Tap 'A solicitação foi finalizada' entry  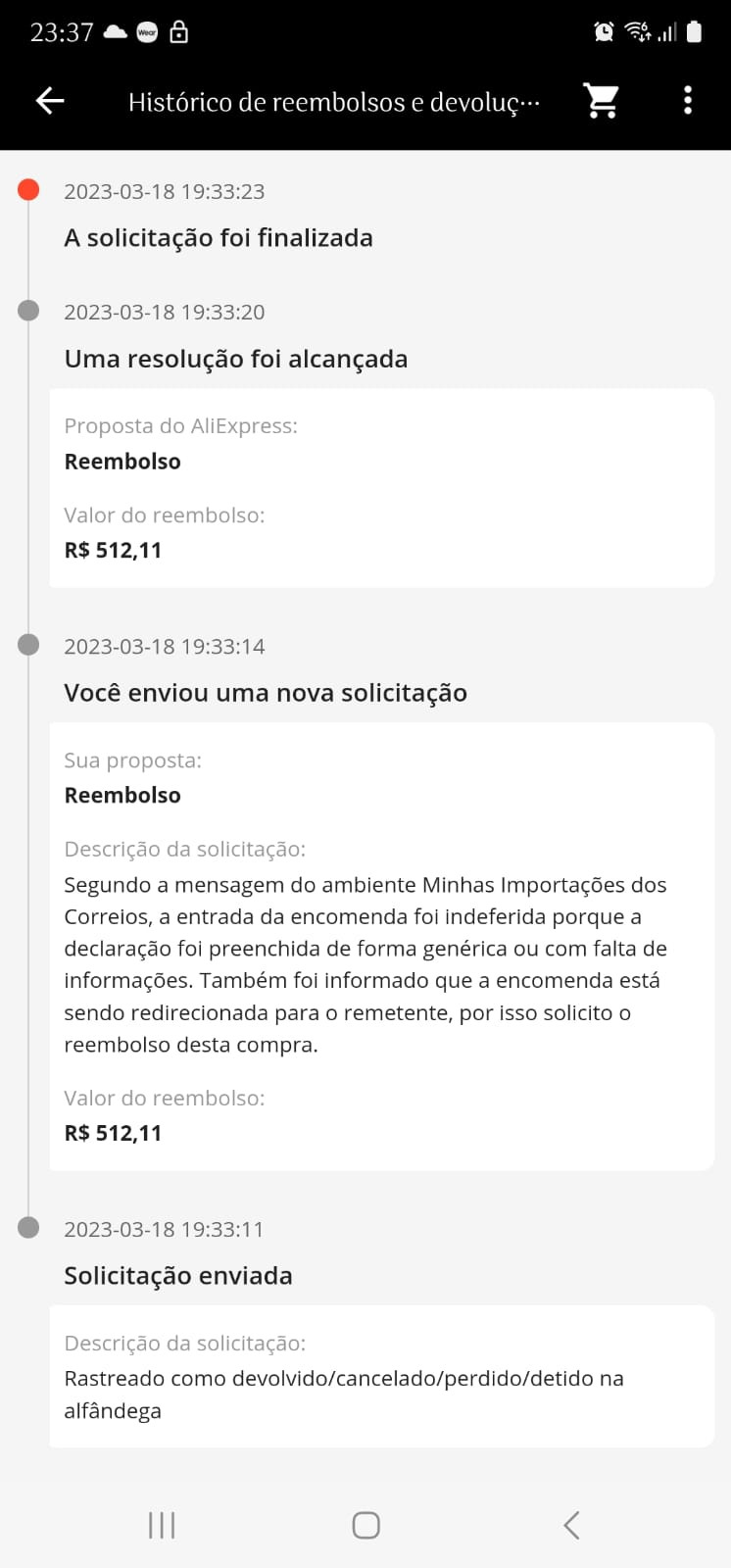(x=219, y=238)
